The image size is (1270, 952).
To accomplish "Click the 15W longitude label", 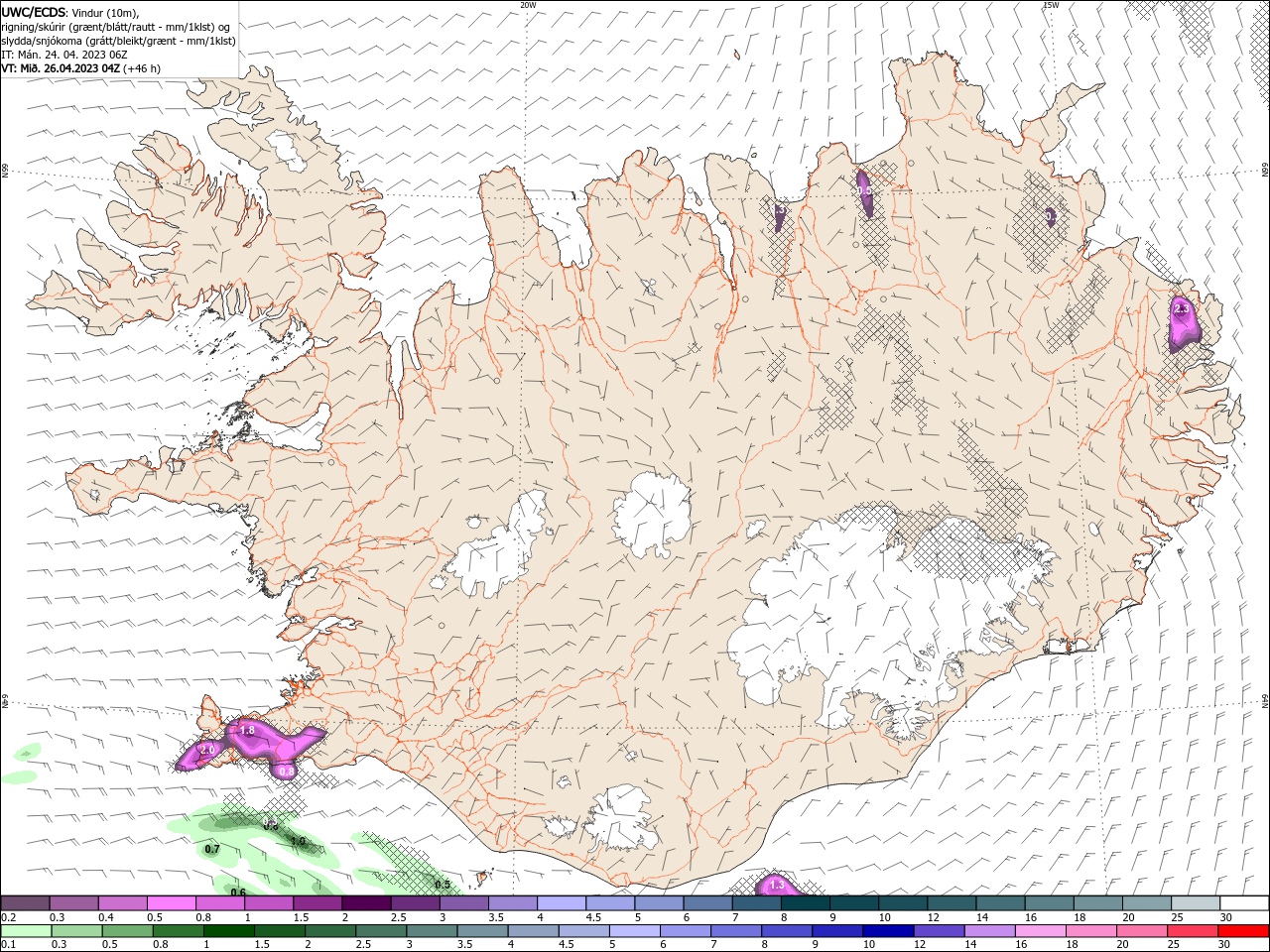I will 1050,5.
